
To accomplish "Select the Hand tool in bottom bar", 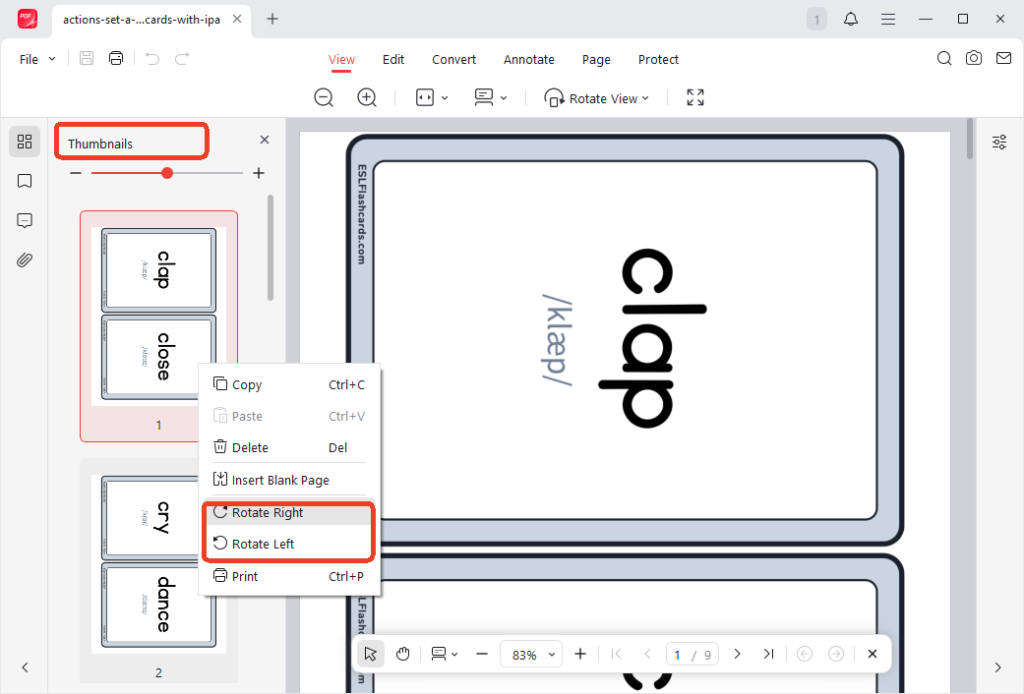I will 403,654.
